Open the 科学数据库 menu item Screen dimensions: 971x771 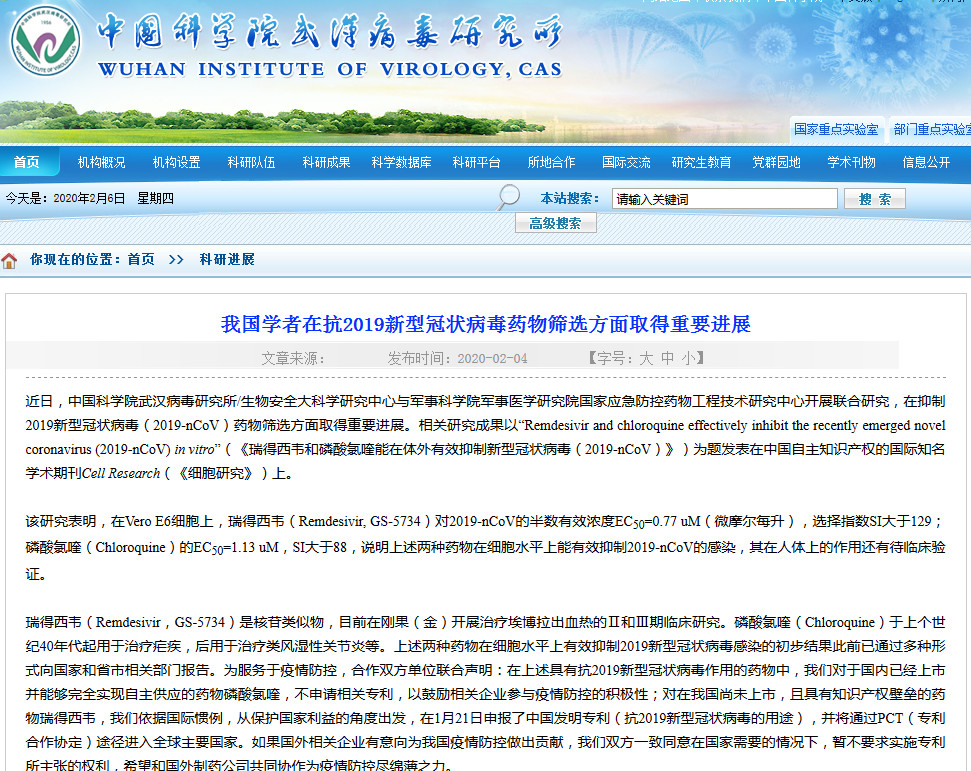tap(401, 162)
